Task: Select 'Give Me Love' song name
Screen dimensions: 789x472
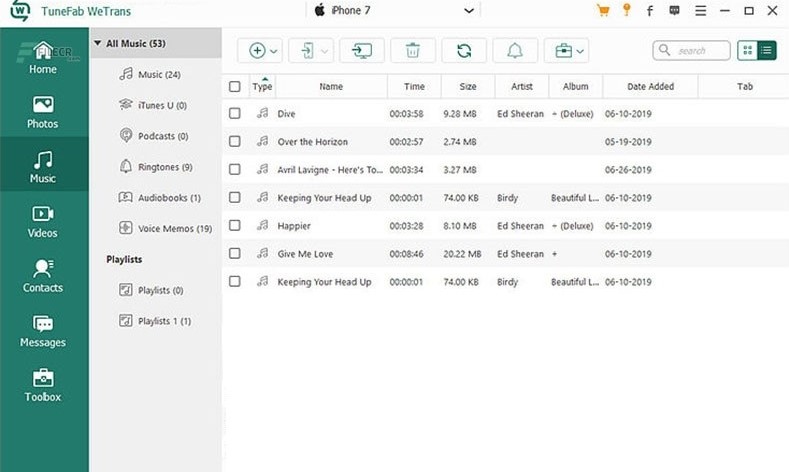Action: [305, 254]
